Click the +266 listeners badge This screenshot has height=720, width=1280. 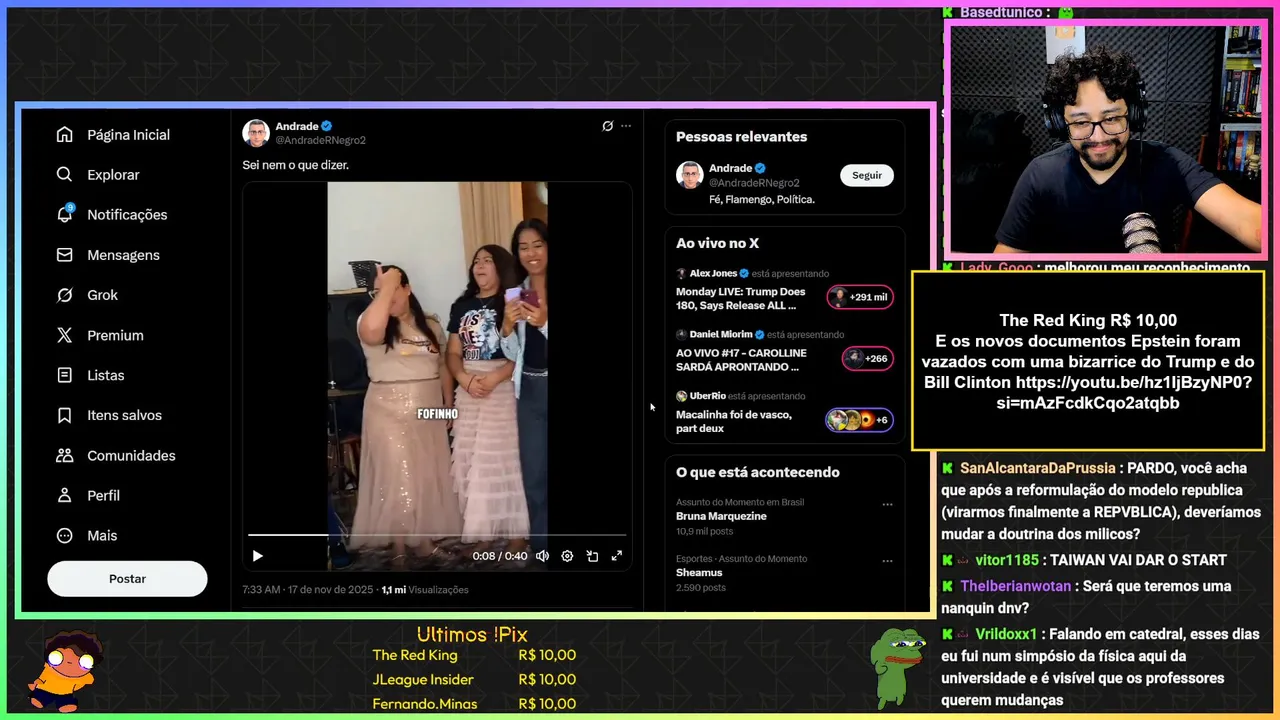867,358
